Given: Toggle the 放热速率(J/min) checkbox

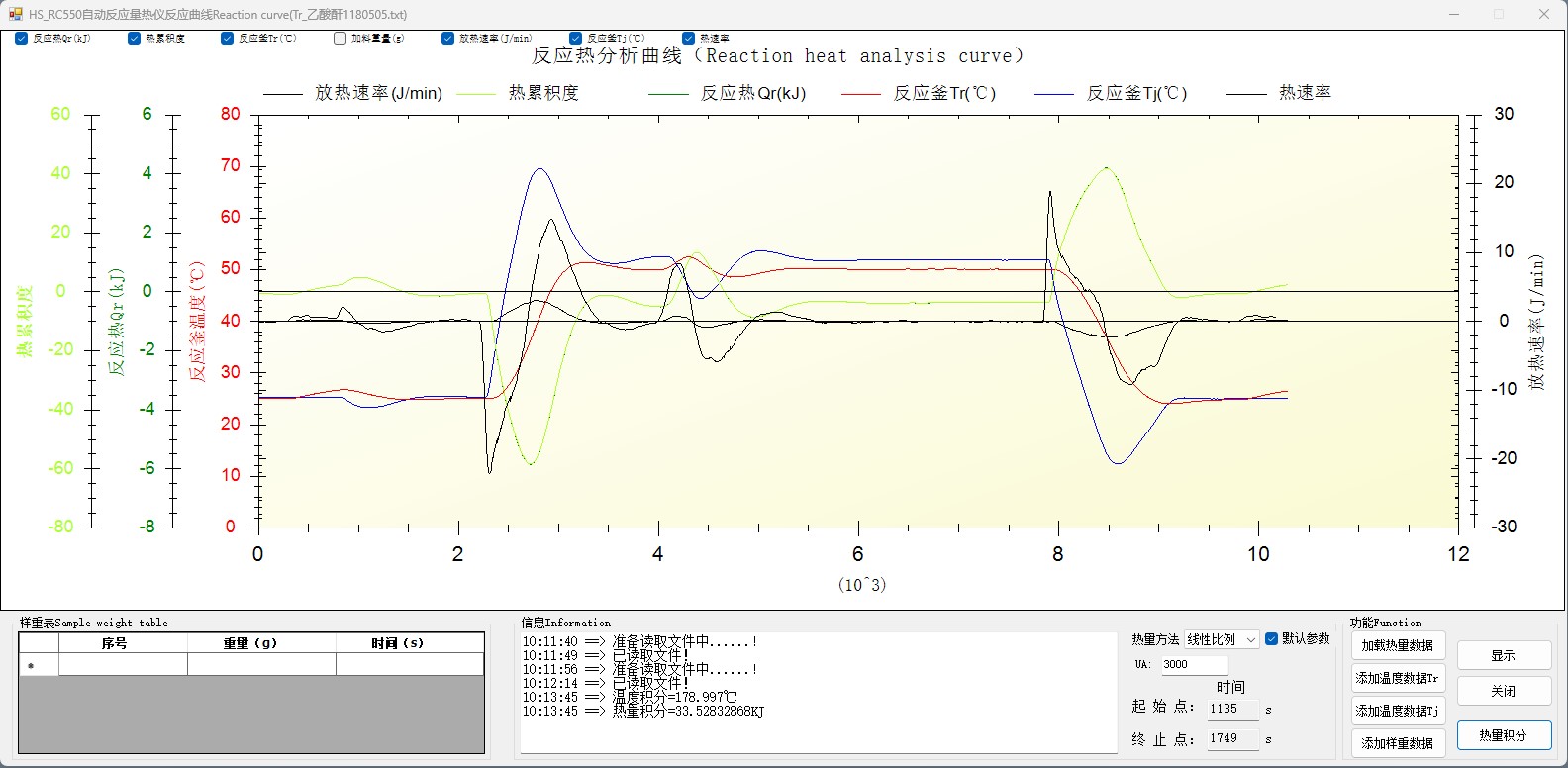Looking at the screenshot, I should coord(448,39).
